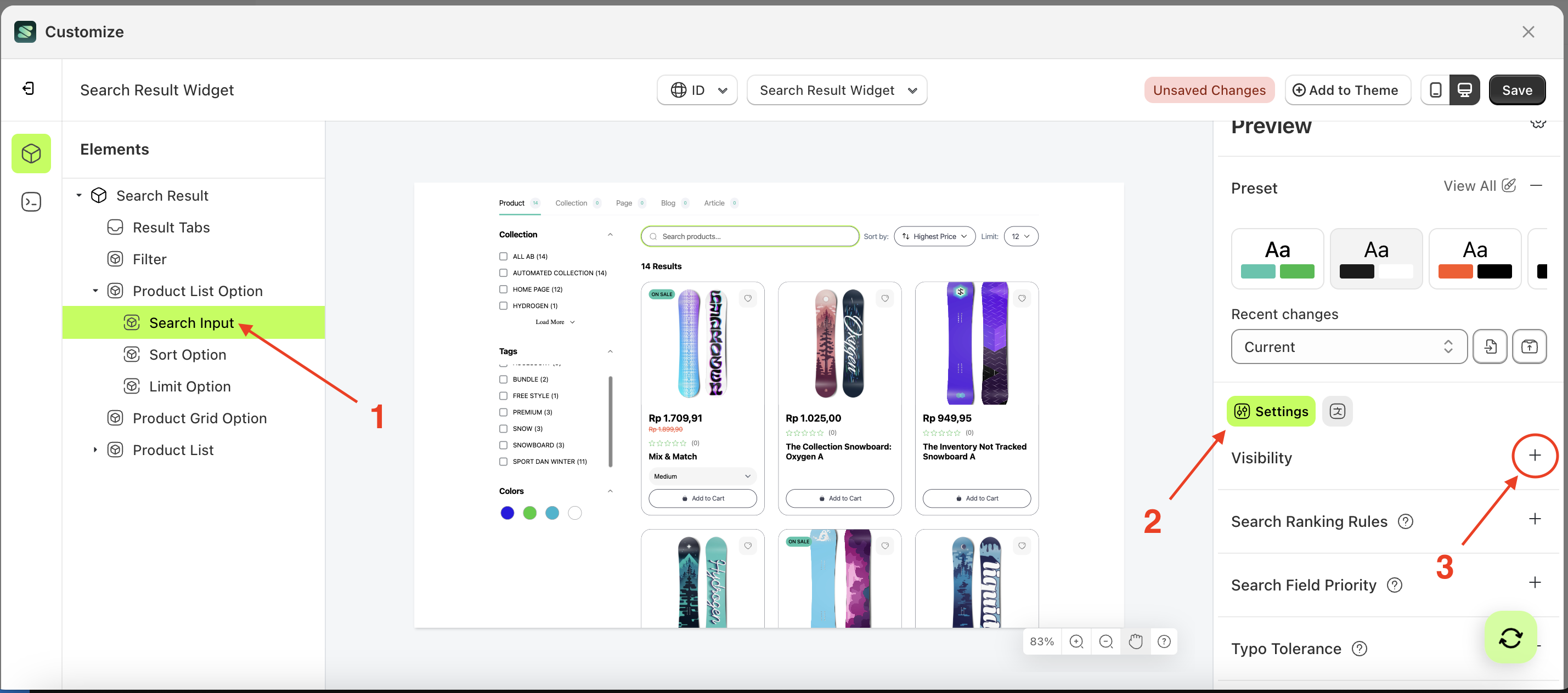Viewport: 1568px width, 693px height.
Task: Open the translation tab icon beside Settings
Action: (x=1336, y=411)
